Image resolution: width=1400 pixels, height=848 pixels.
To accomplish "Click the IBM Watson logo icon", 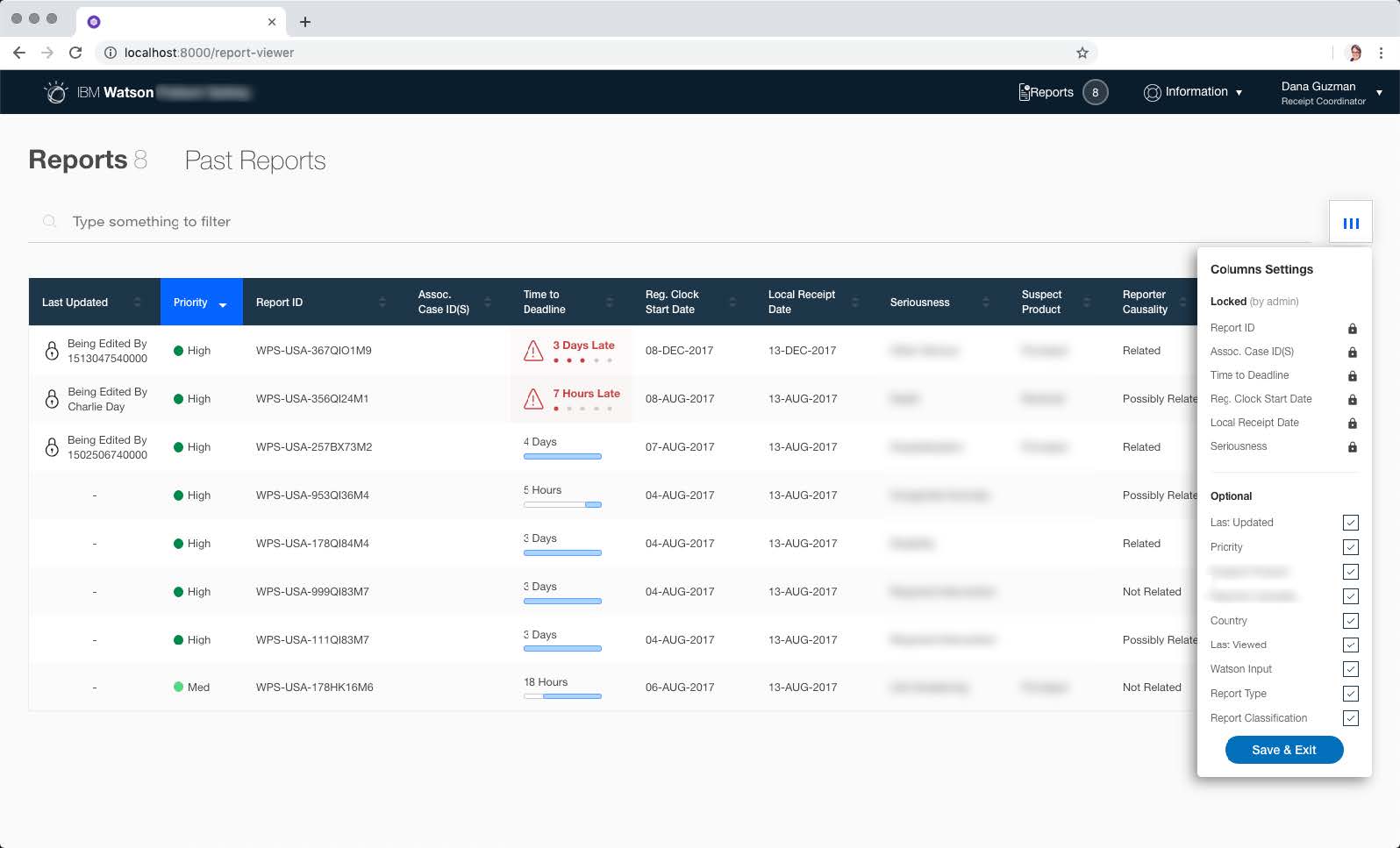I will [55, 92].
